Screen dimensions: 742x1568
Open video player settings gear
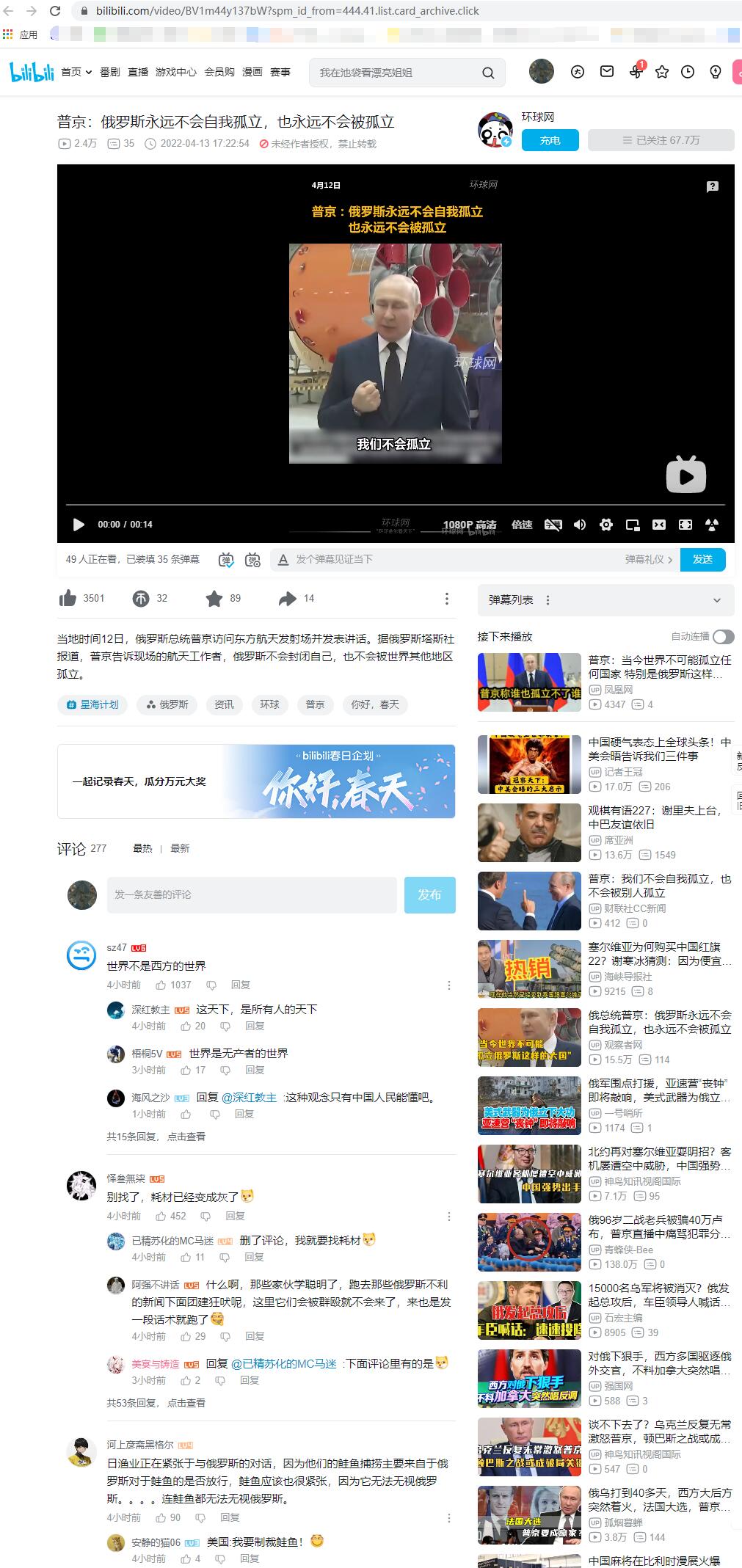(605, 525)
